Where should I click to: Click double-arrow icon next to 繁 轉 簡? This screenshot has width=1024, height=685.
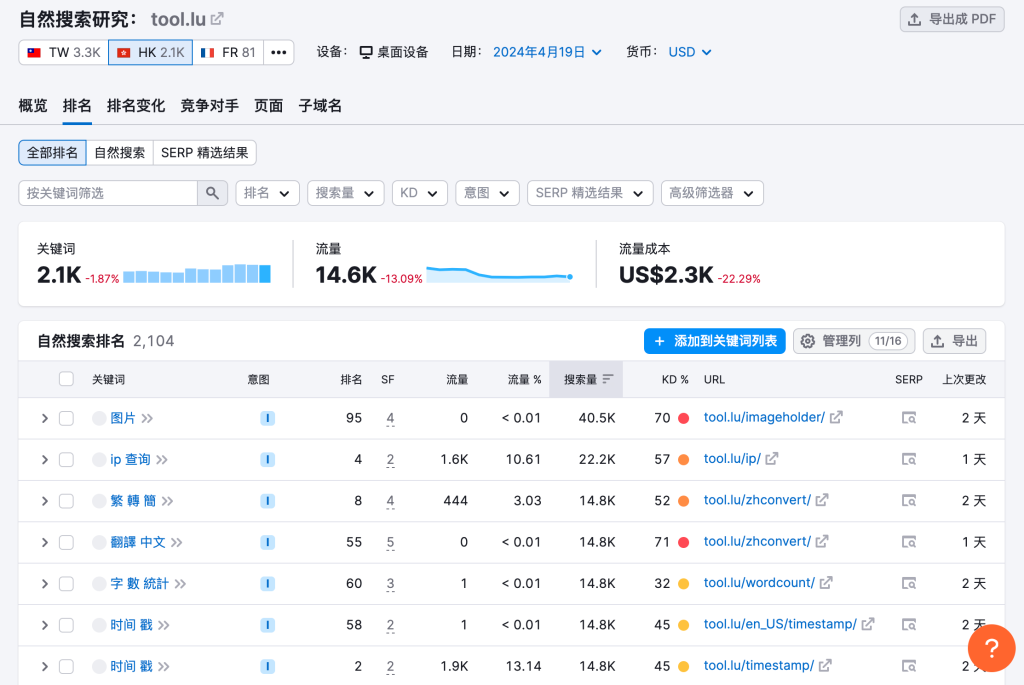[x=168, y=501]
